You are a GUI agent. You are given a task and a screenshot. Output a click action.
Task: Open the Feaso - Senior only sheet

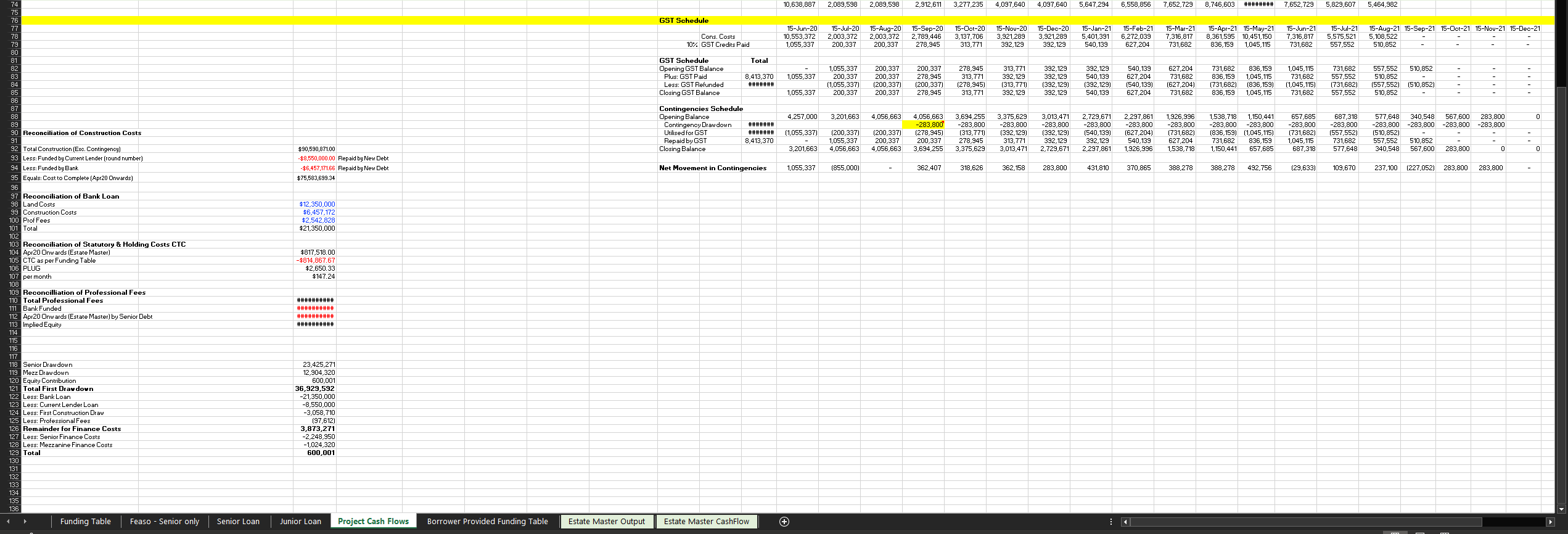(x=165, y=522)
